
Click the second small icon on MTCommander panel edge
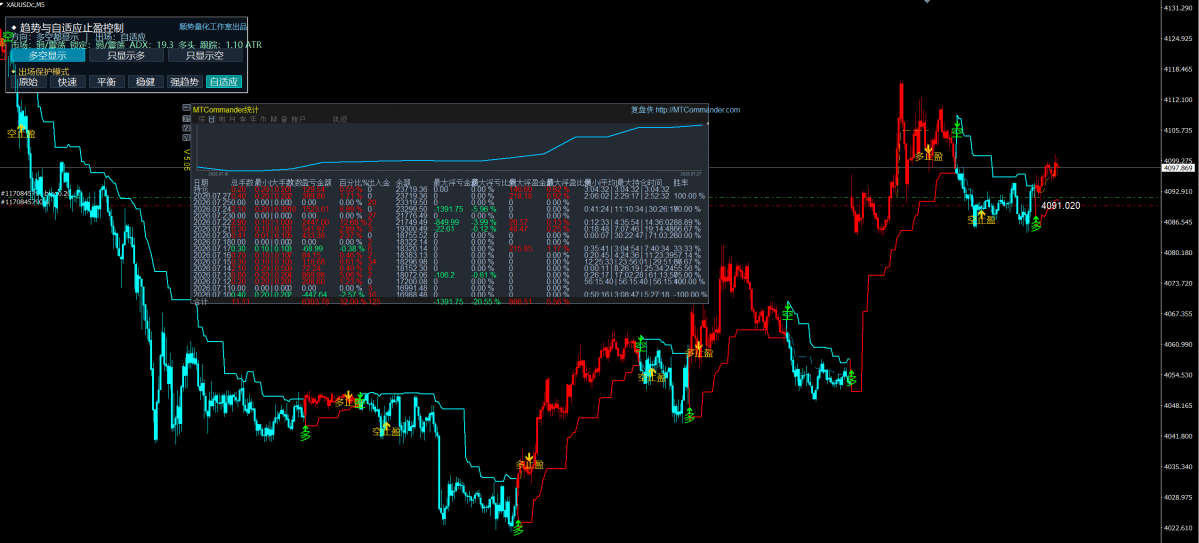tap(187, 119)
